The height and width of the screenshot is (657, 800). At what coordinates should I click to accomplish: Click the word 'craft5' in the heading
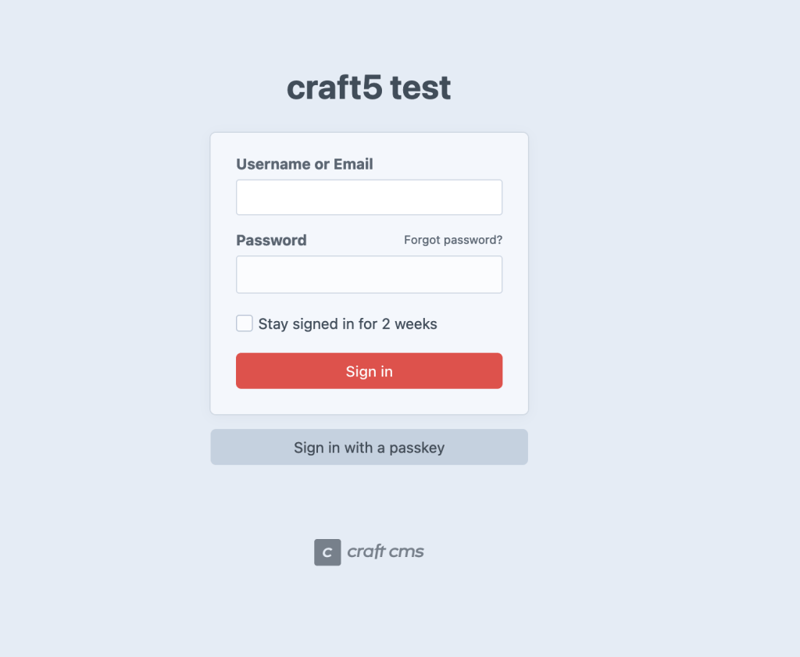pyautogui.click(x=334, y=88)
